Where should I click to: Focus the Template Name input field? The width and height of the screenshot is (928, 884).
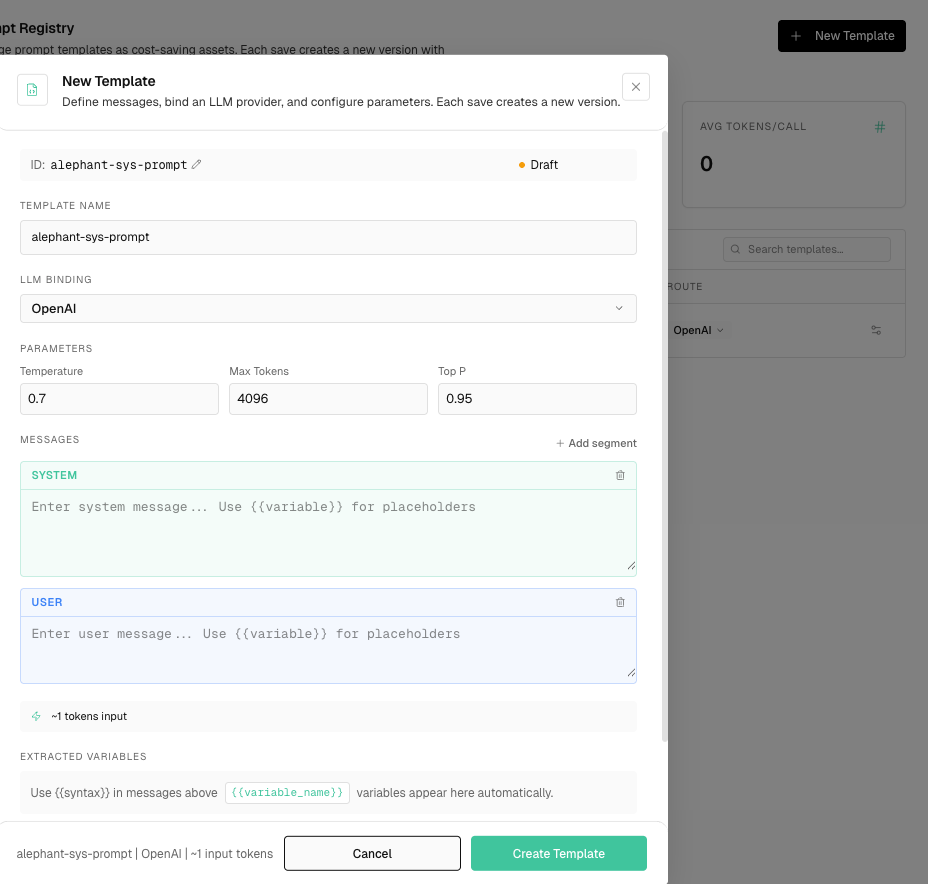tap(328, 237)
